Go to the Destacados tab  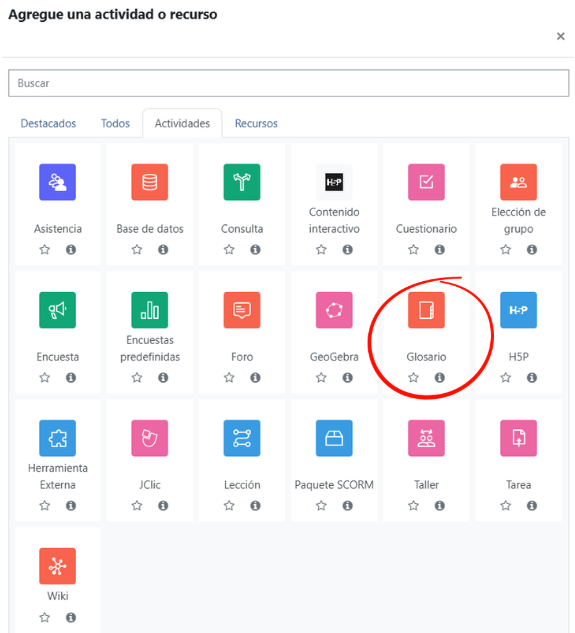[48, 123]
